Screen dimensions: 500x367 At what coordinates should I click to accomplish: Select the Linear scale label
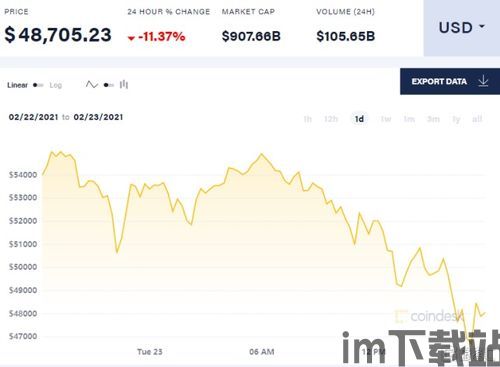coord(17,85)
